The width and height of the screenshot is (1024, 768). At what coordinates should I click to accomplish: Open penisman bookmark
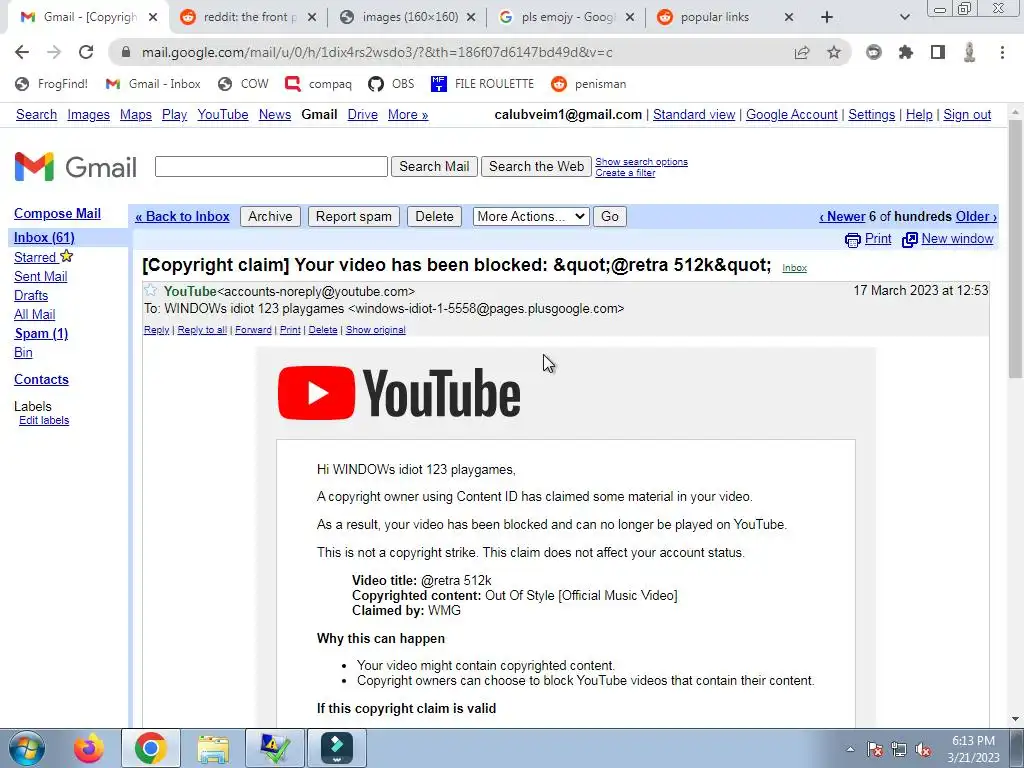click(588, 84)
